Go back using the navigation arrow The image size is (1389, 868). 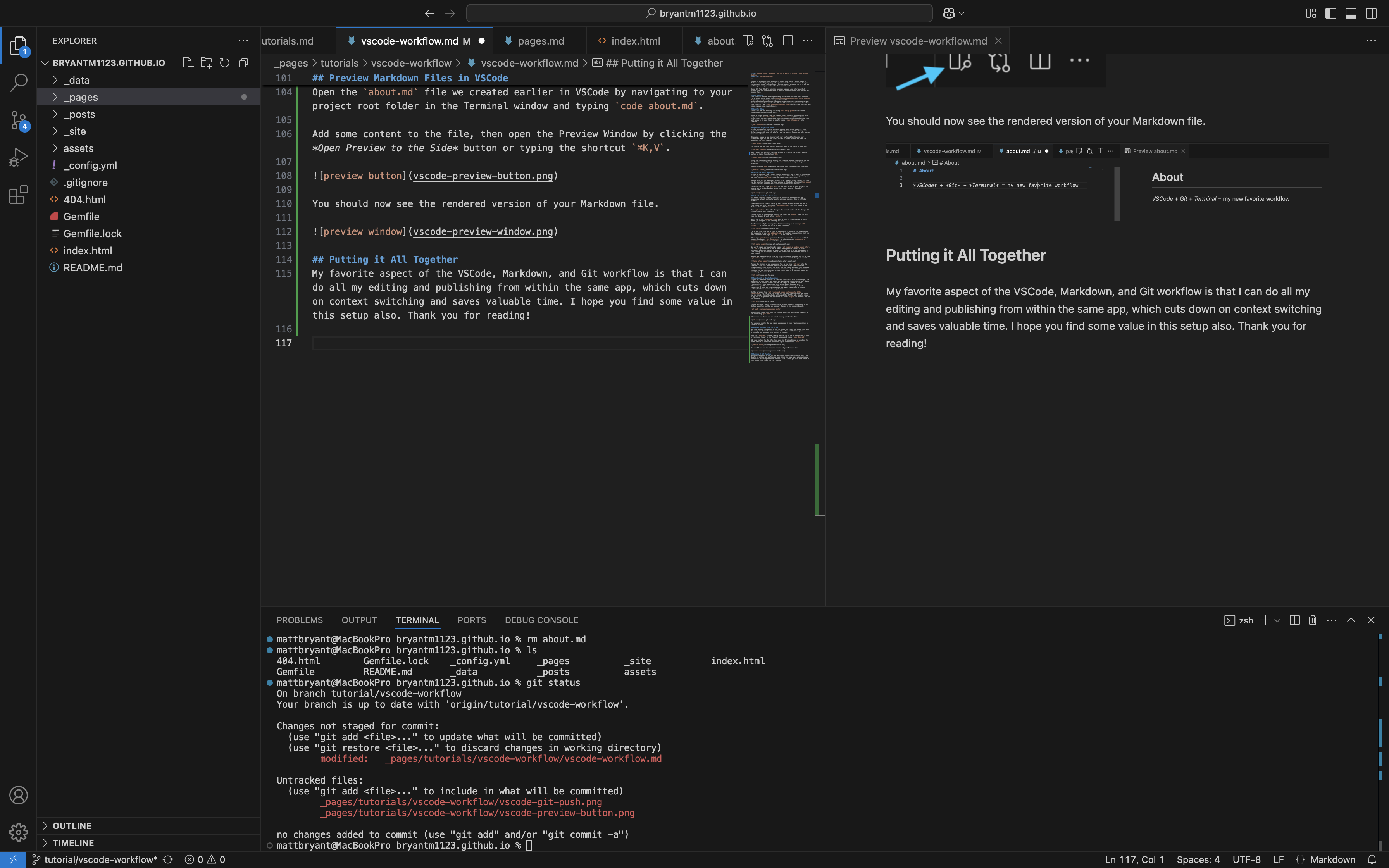tap(429, 13)
